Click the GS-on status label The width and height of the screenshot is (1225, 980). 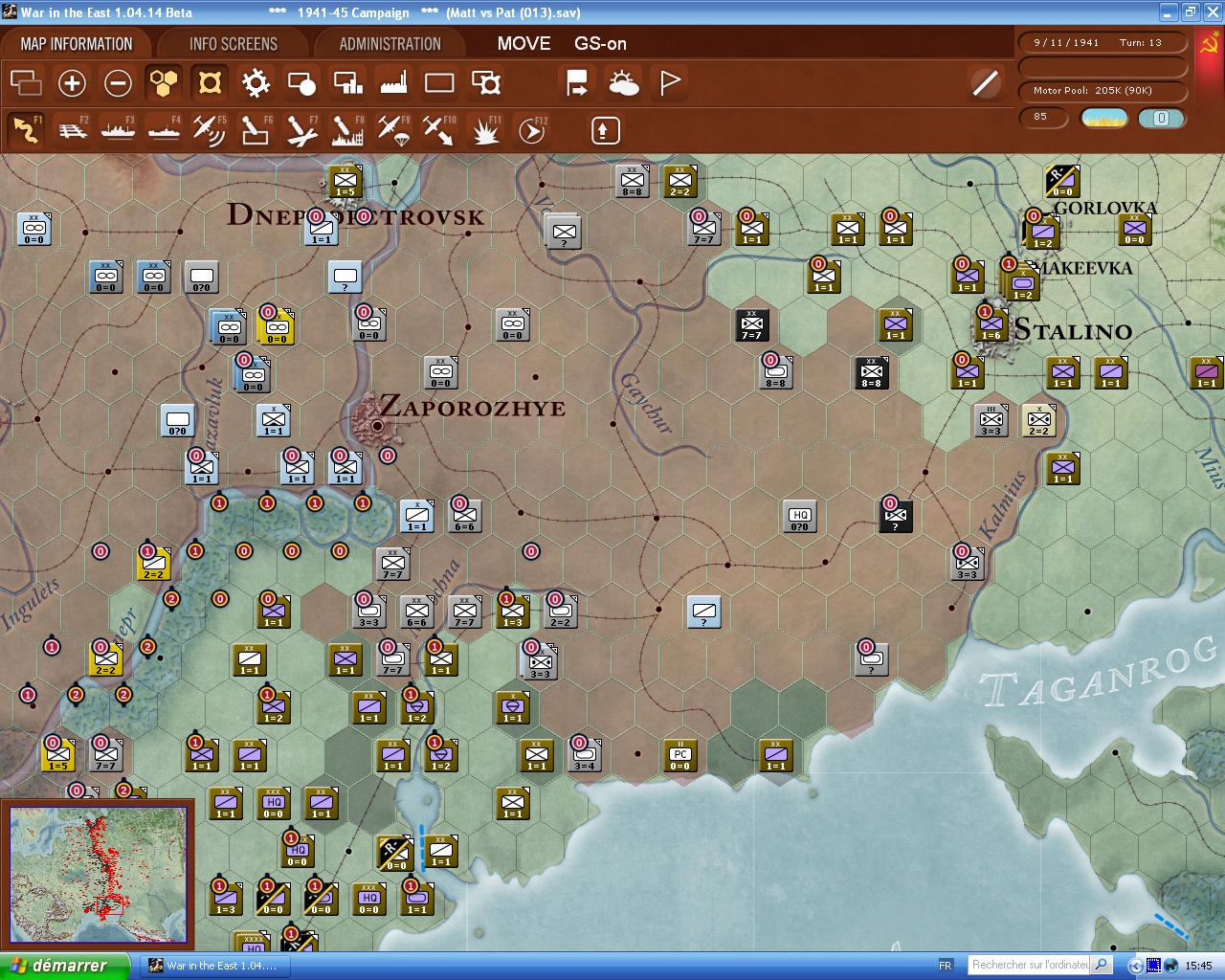tap(600, 44)
